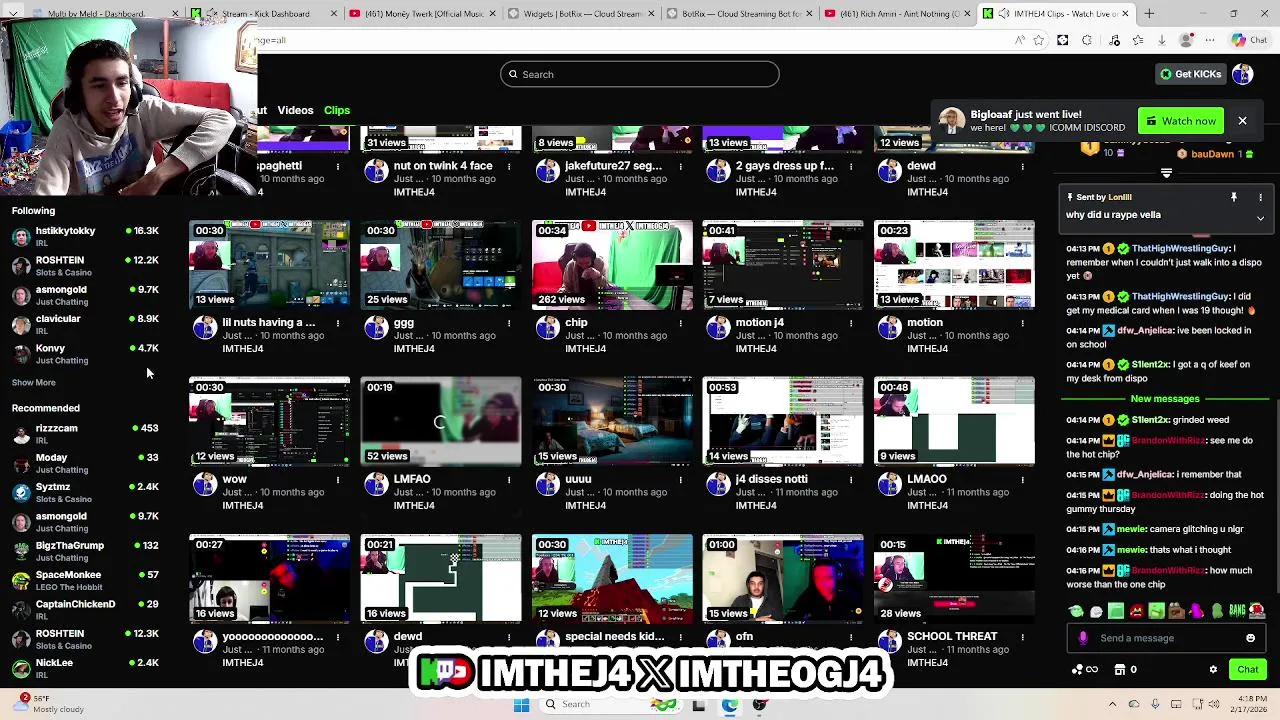Screen dimensions: 1280x720
Task: Open Edge settings and more menu
Action: pyautogui.click(x=1210, y=40)
